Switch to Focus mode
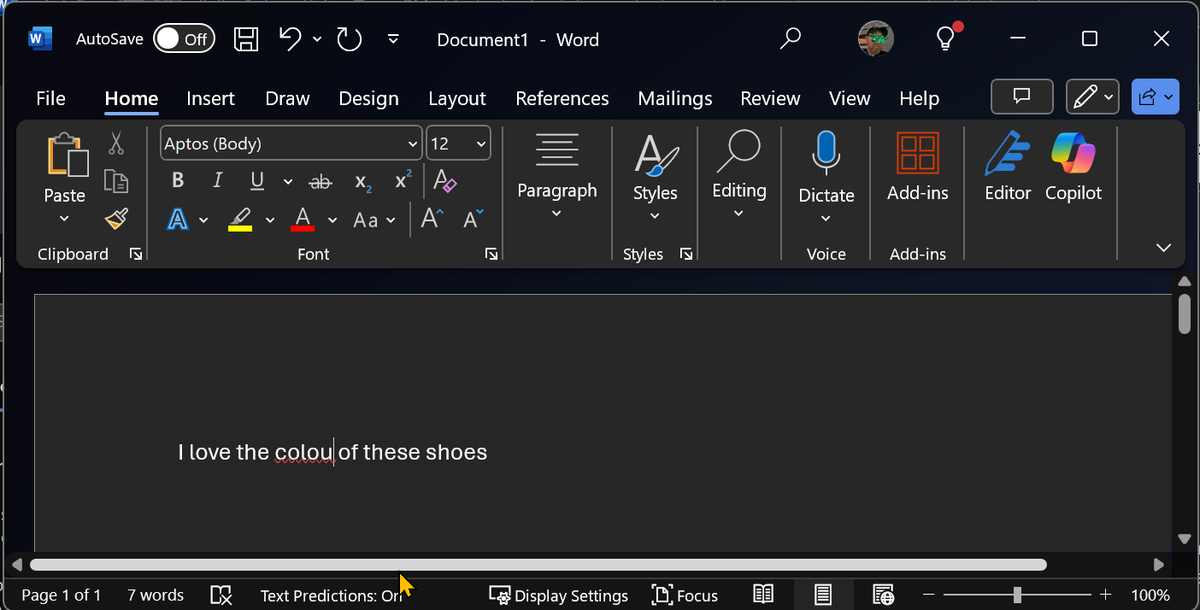This screenshot has height=610, width=1200. point(685,595)
